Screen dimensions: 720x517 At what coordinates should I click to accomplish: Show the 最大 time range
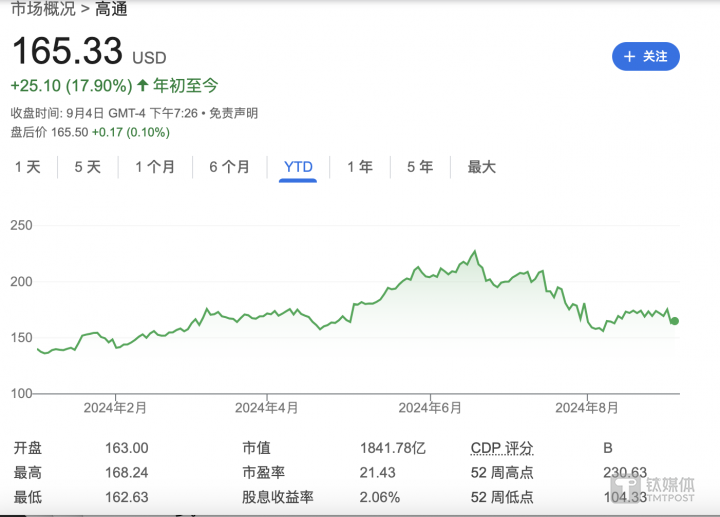(x=482, y=167)
